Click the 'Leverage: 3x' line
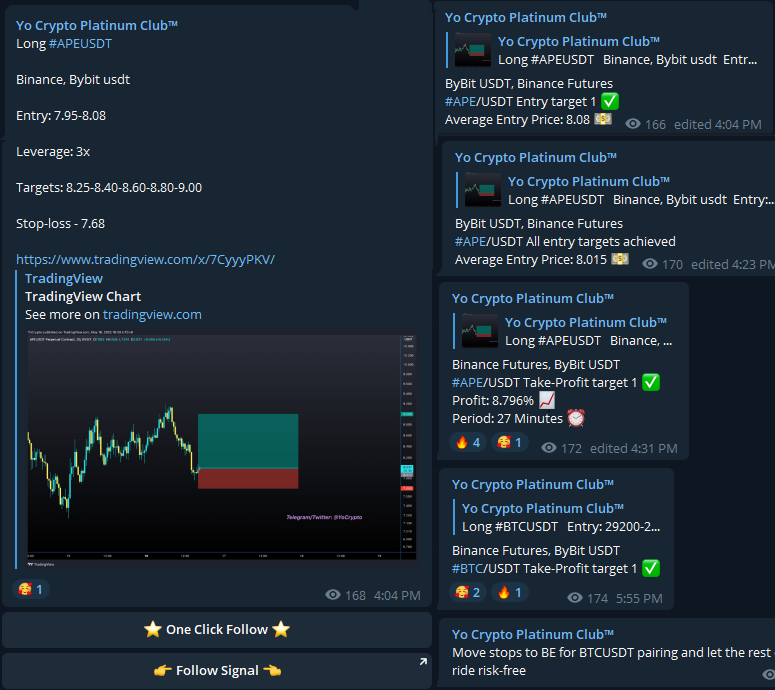 coord(53,152)
